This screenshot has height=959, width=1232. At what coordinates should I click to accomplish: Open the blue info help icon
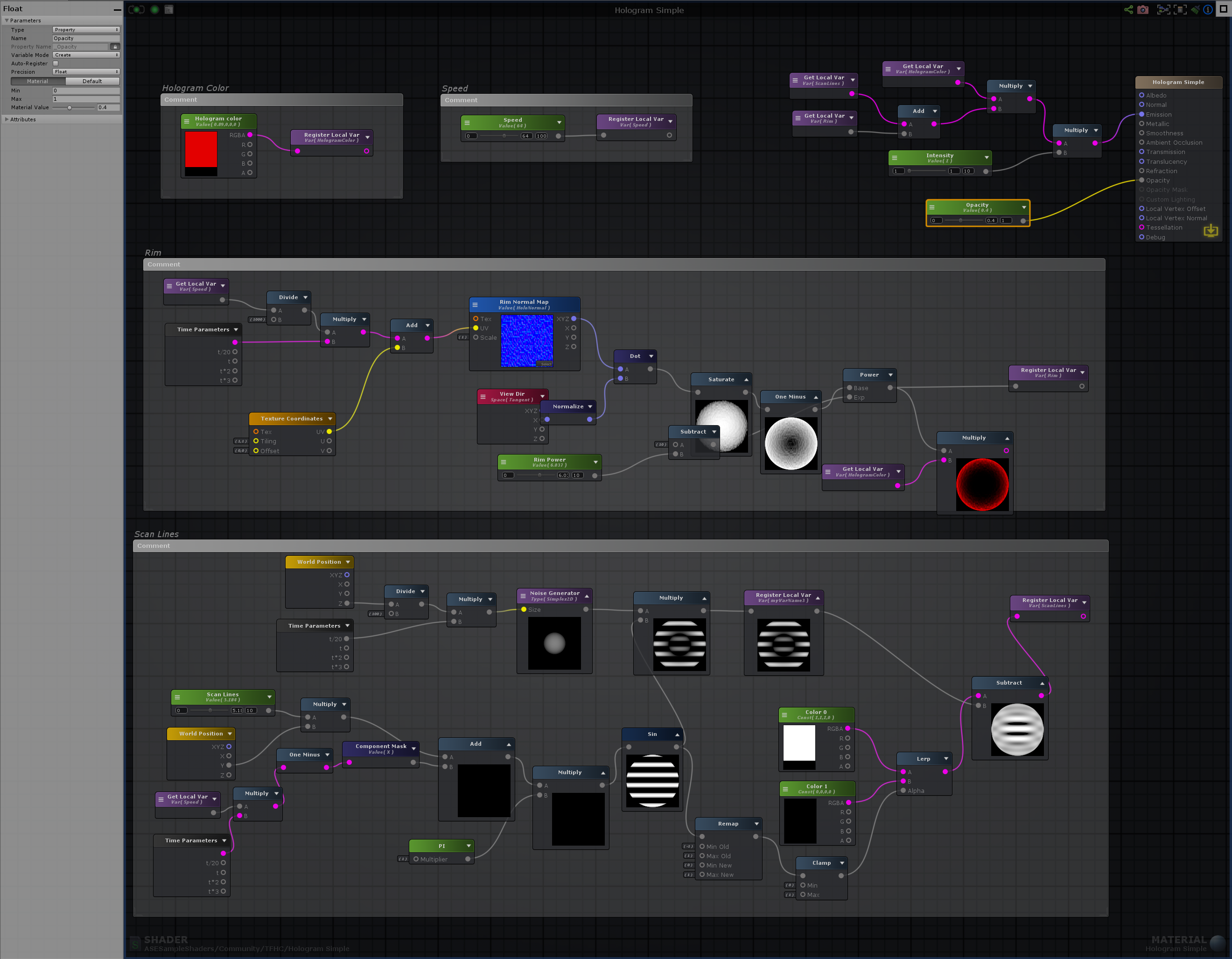click(1208, 10)
